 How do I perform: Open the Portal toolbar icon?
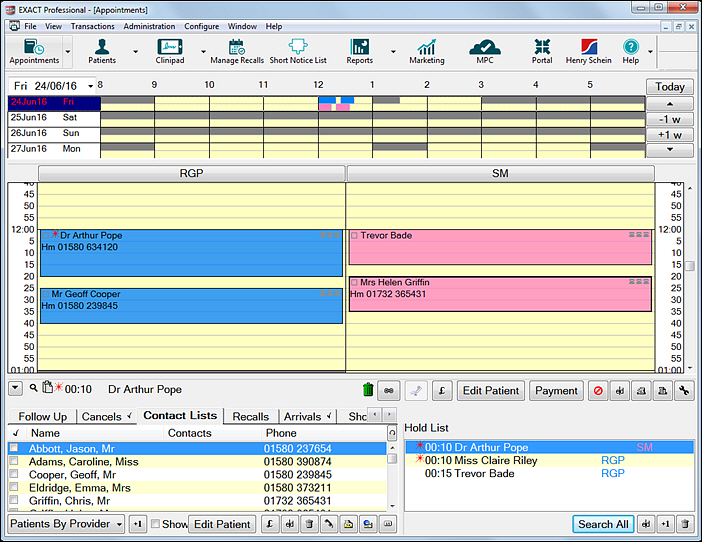[542, 51]
